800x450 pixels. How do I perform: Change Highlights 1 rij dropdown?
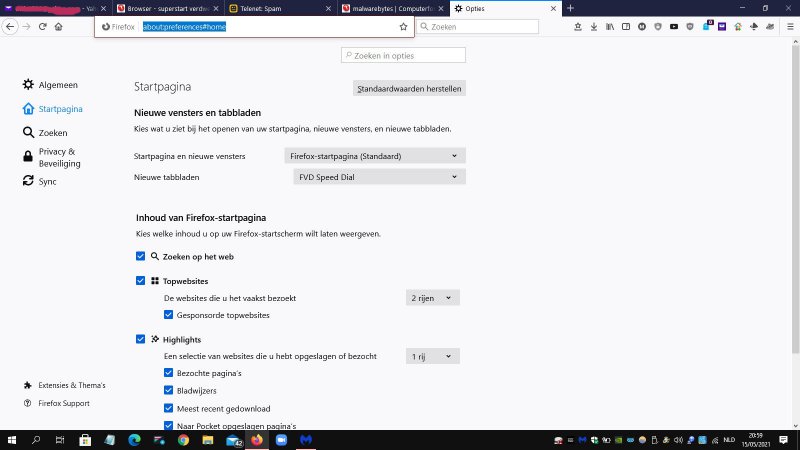point(433,356)
